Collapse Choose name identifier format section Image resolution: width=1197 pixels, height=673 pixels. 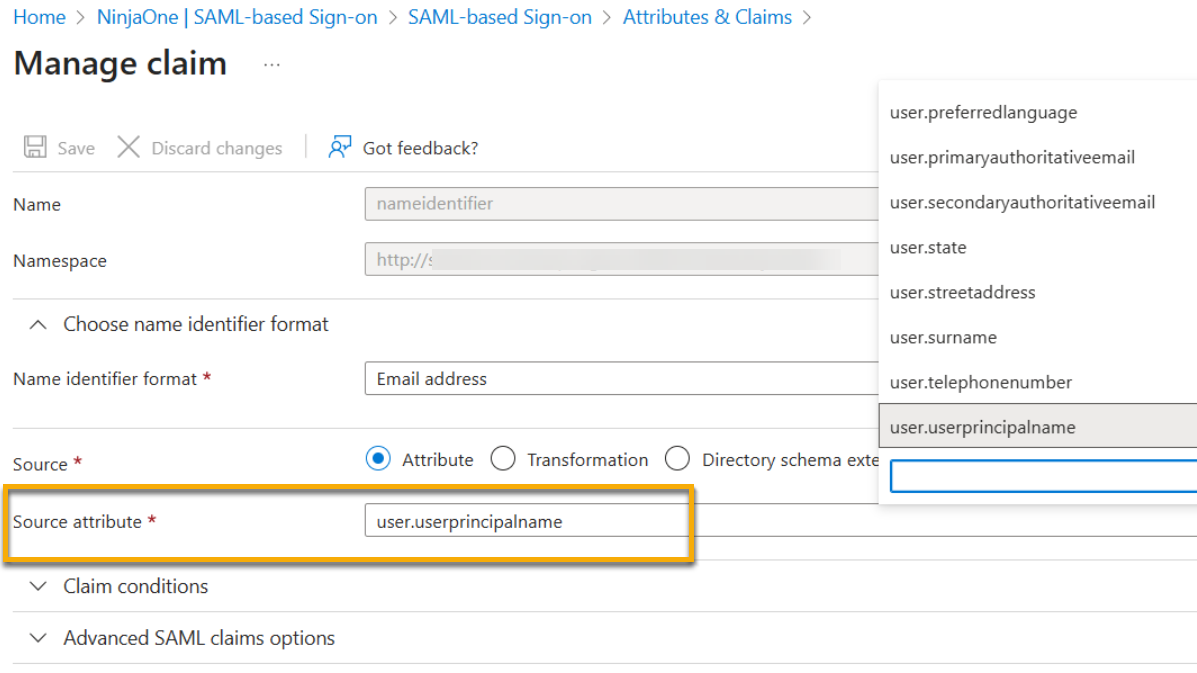38,325
